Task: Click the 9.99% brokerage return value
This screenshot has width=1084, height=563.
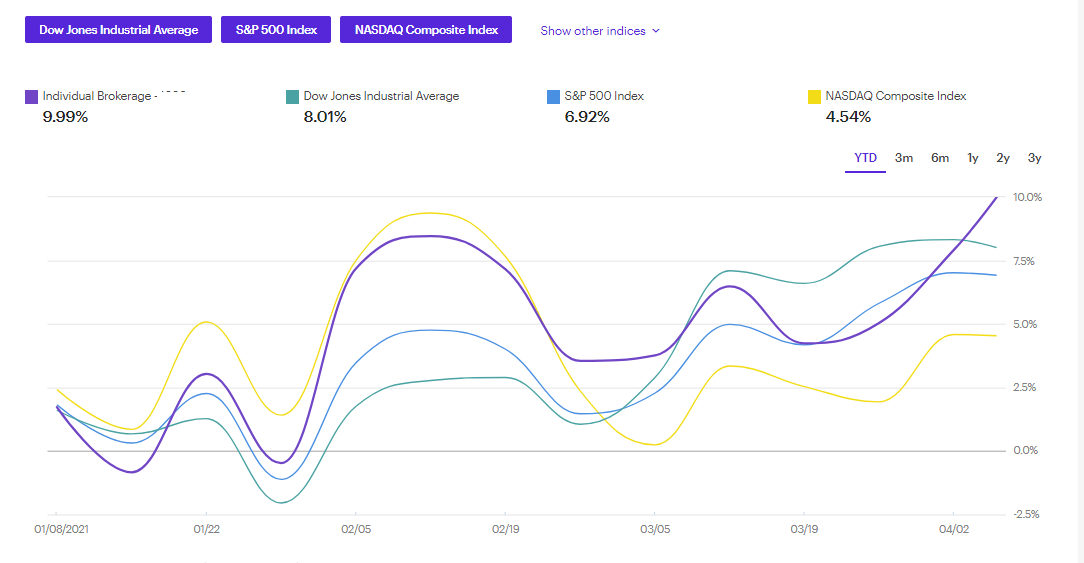Action: [65, 117]
